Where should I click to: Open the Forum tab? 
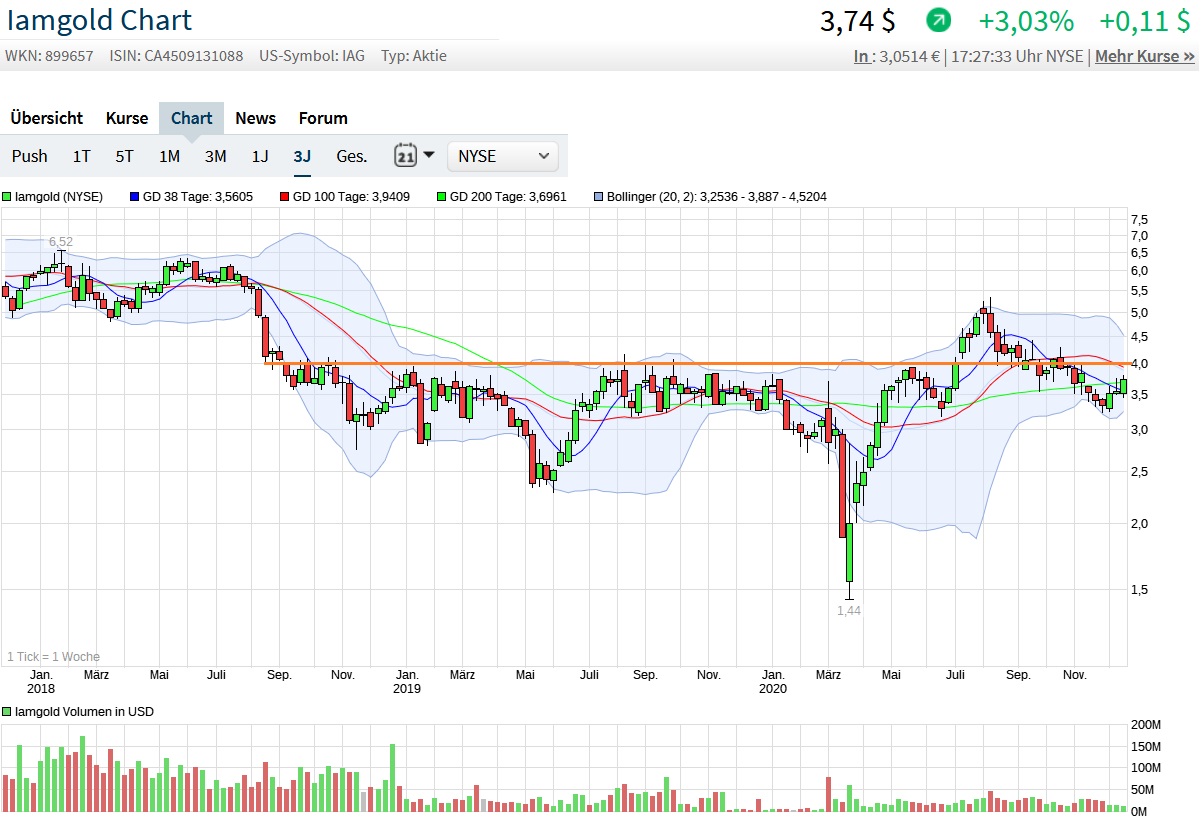(323, 118)
